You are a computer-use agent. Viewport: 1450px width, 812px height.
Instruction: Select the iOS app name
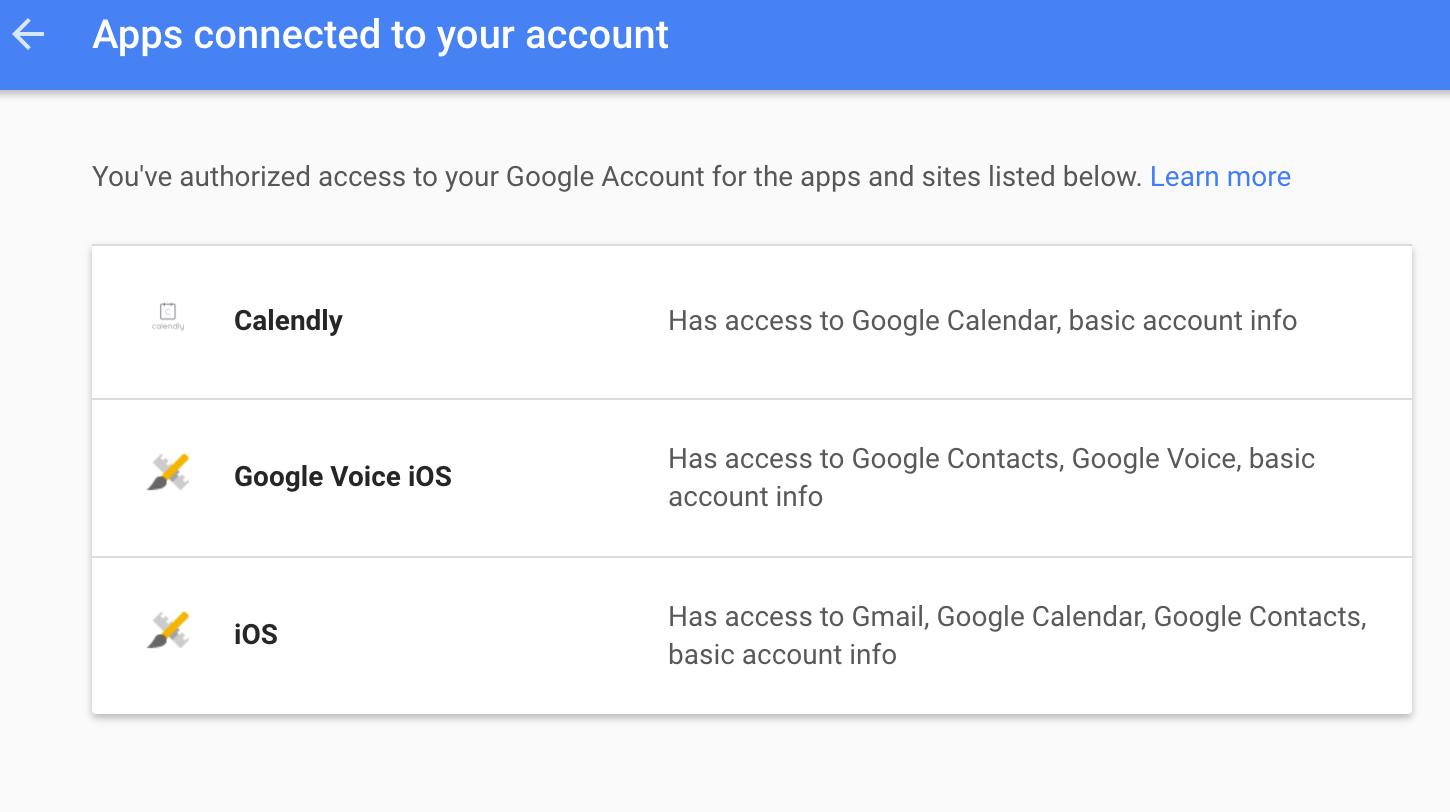point(255,634)
